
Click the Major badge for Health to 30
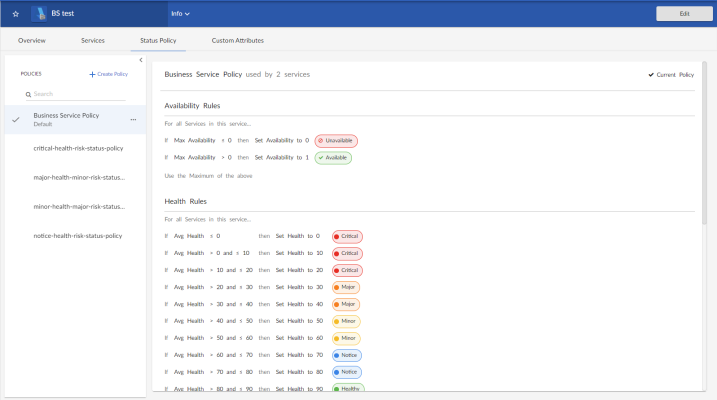click(x=346, y=287)
